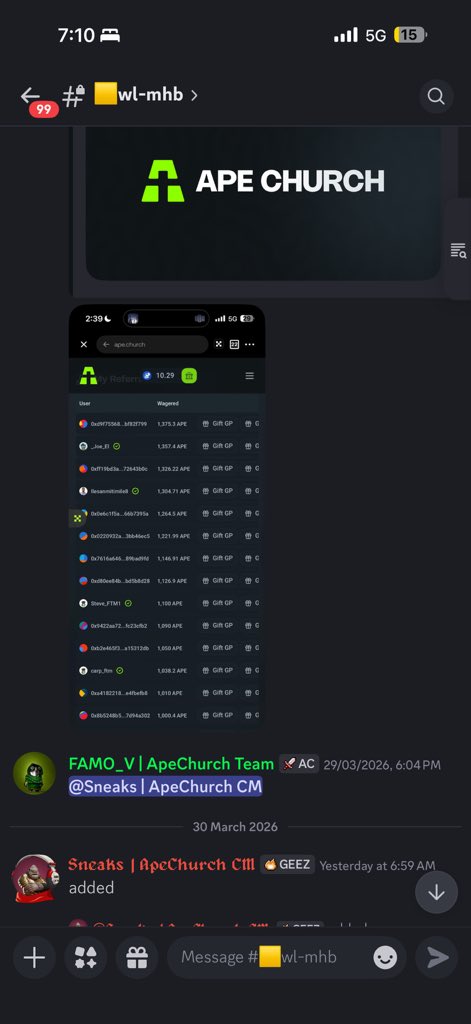
Task: Select the "added" message text
Action: click(x=91, y=888)
